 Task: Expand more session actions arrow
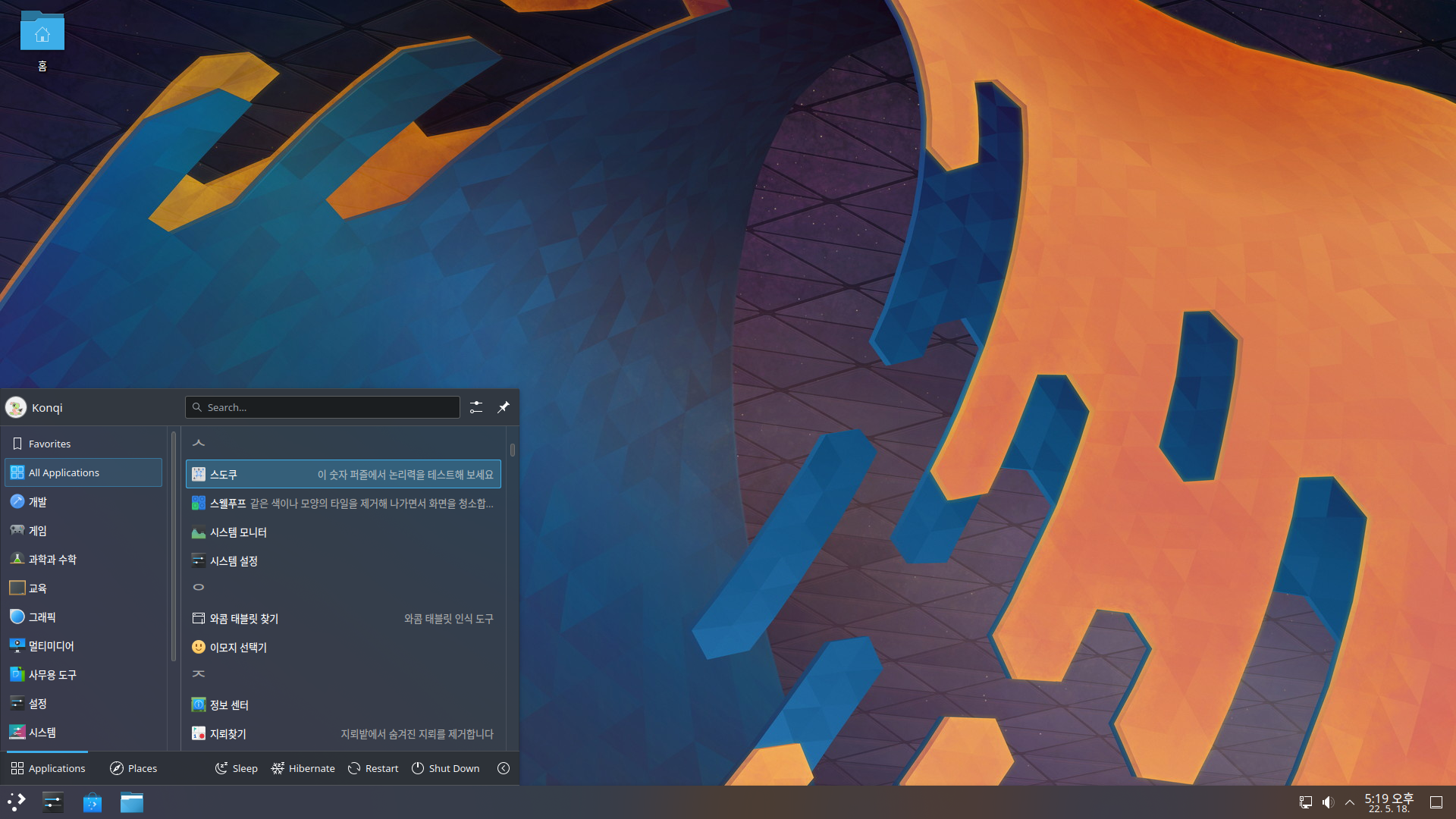pyautogui.click(x=504, y=768)
